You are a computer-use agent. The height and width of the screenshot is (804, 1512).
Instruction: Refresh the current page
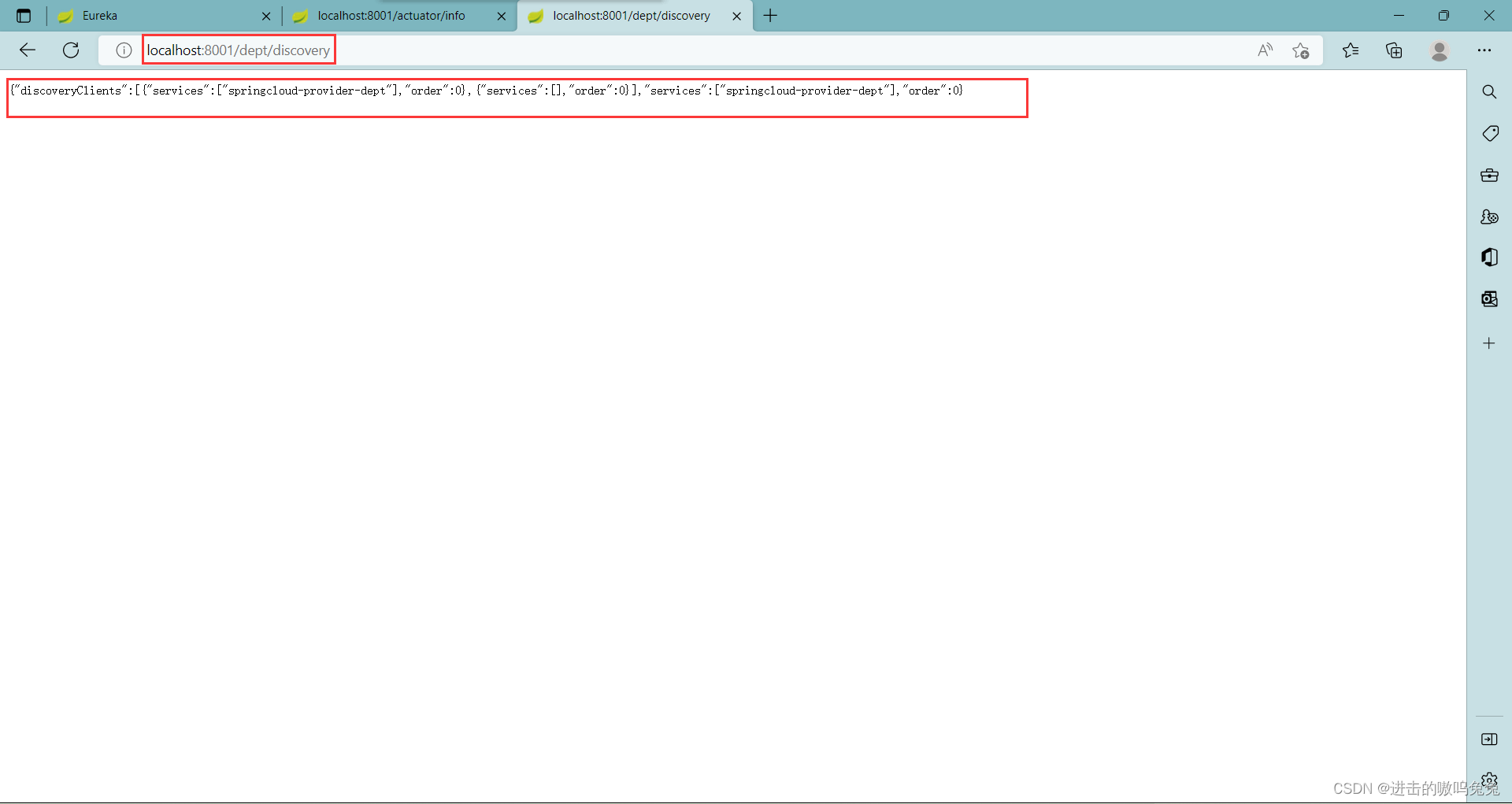71,50
